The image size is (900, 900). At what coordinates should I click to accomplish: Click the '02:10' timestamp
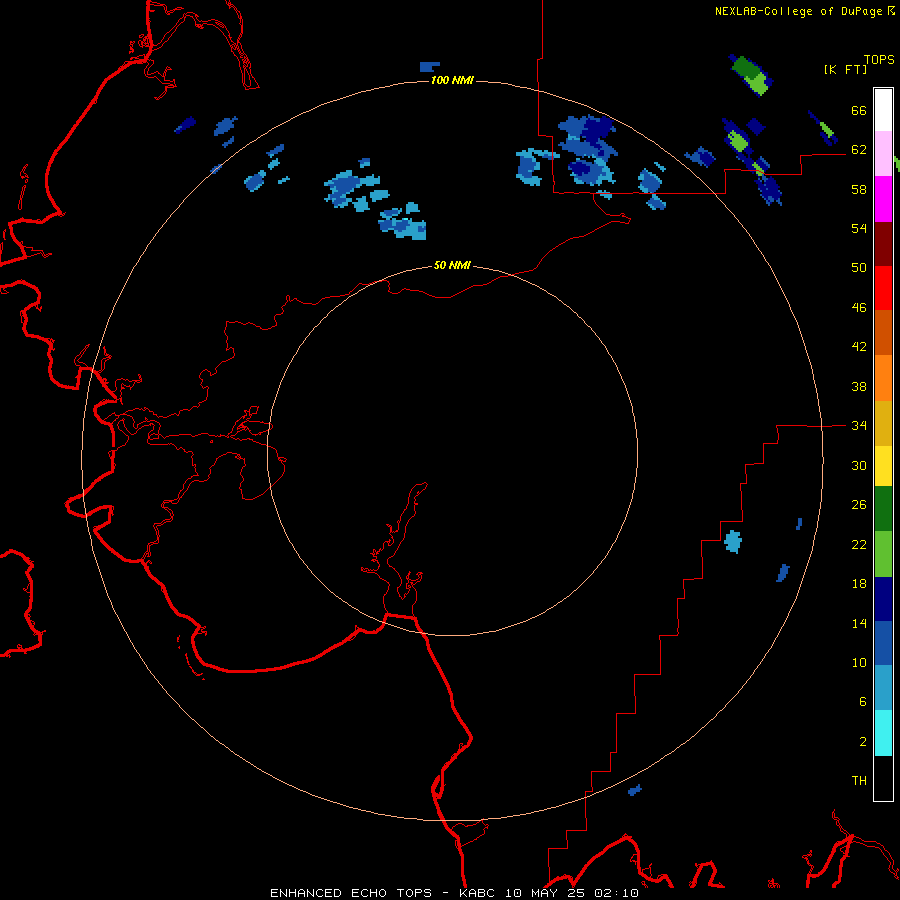click(617, 893)
